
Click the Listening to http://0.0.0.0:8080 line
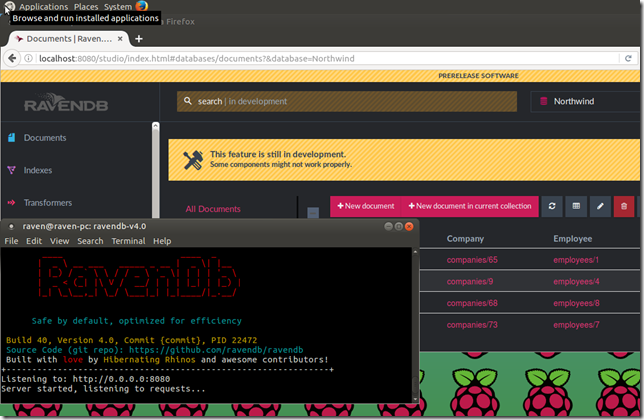(85, 379)
